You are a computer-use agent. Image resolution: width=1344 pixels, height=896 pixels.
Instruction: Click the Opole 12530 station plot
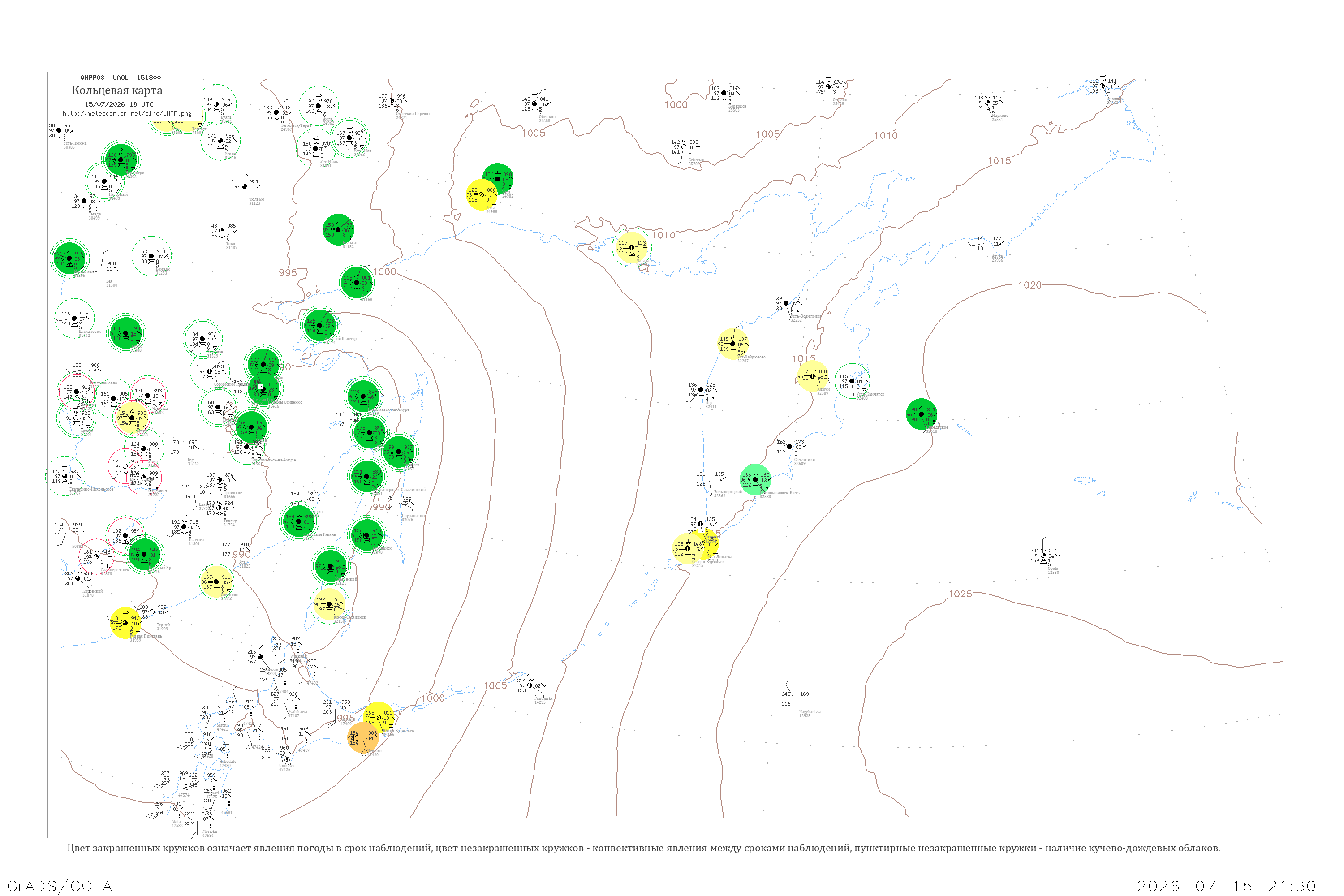click(1043, 556)
